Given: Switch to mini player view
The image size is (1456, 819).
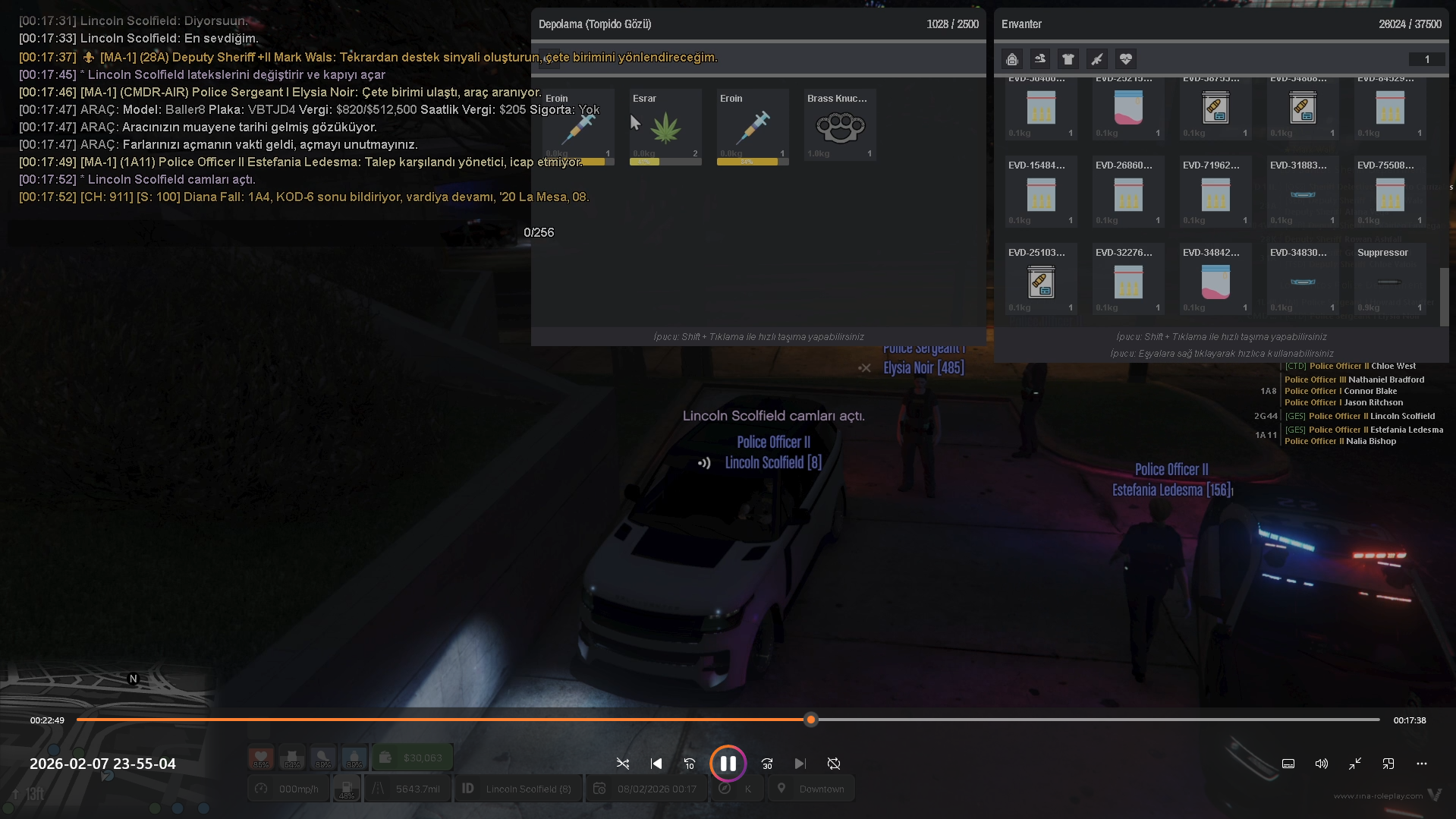Looking at the screenshot, I should click(1388, 764).
